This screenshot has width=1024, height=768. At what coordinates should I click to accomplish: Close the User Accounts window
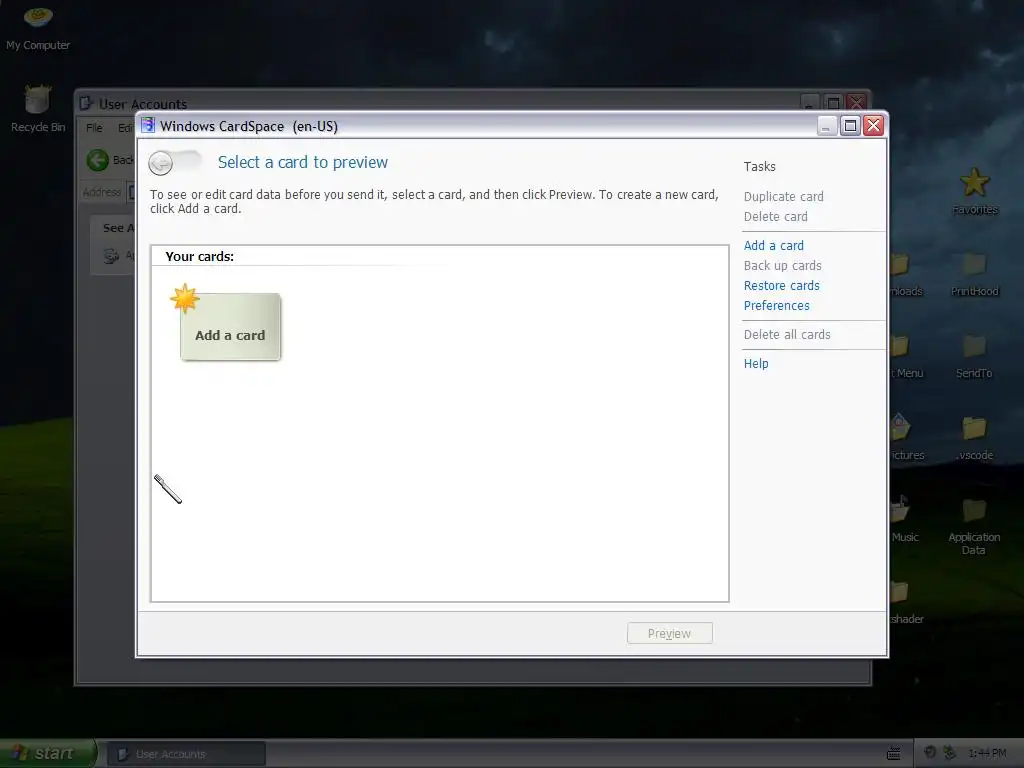tap(856, 103)
